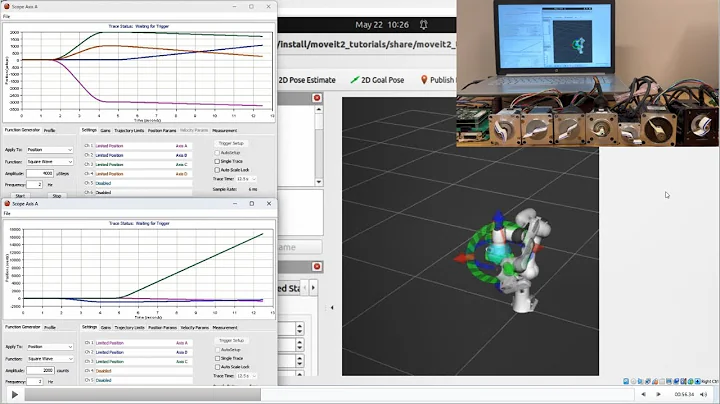Screen dimensions: 720x404
Task: Step forward one frame in video player
Action: [658, 394]
